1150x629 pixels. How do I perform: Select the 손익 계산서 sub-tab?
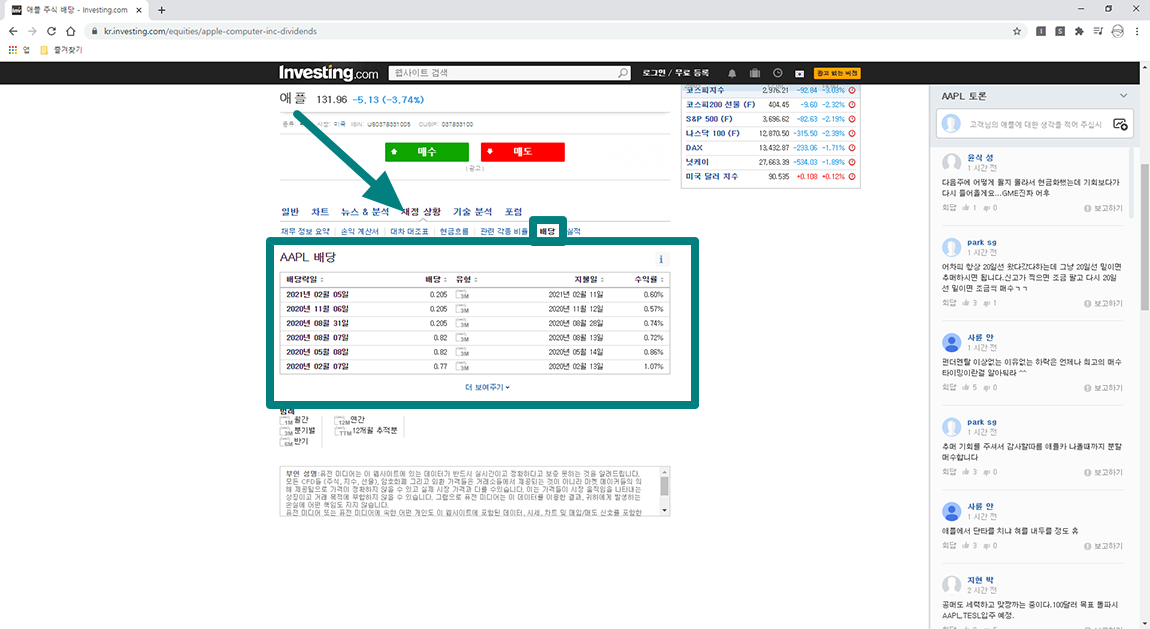(x=359, y=232)
